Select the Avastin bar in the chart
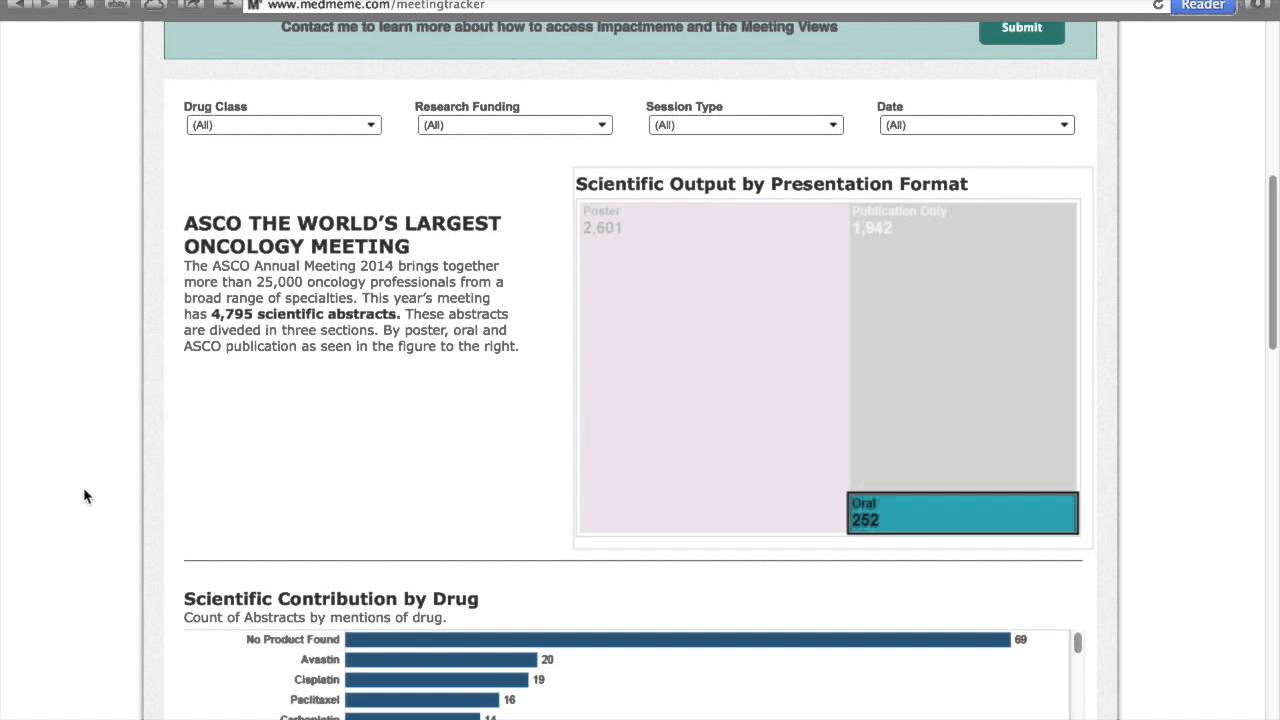This screenshot has height=720, width=1280. [441, 660]
